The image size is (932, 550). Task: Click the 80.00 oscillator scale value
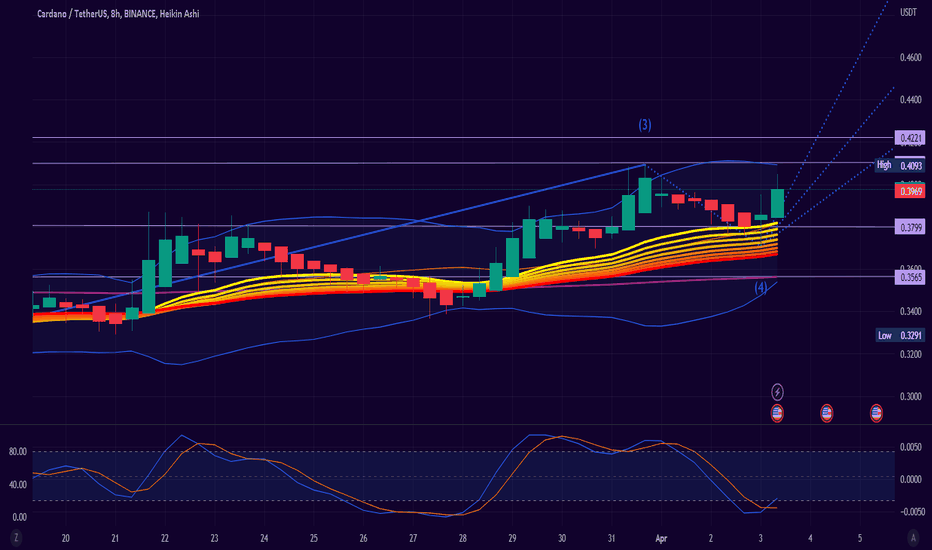tap(18, 452)
